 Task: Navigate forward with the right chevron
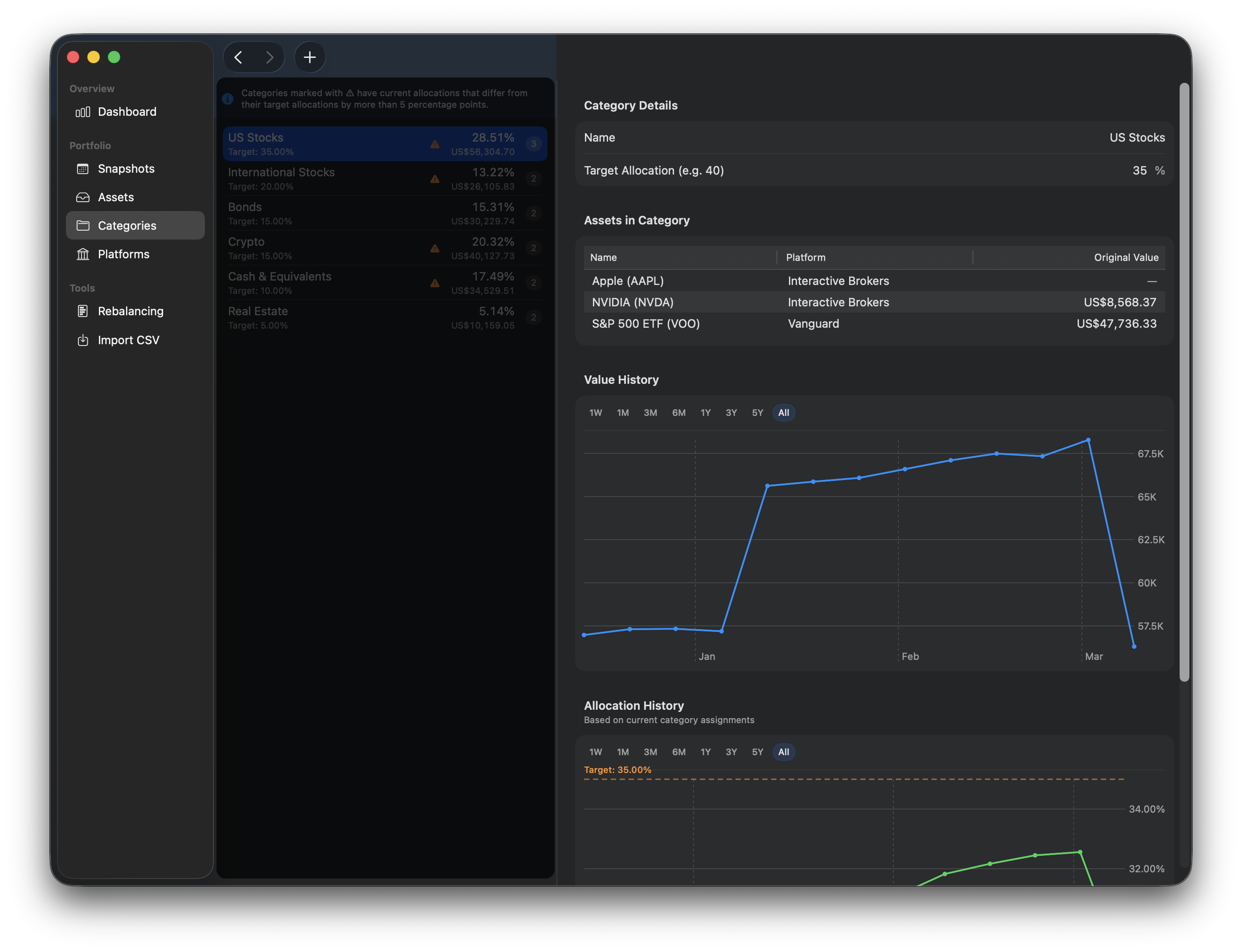269,57
